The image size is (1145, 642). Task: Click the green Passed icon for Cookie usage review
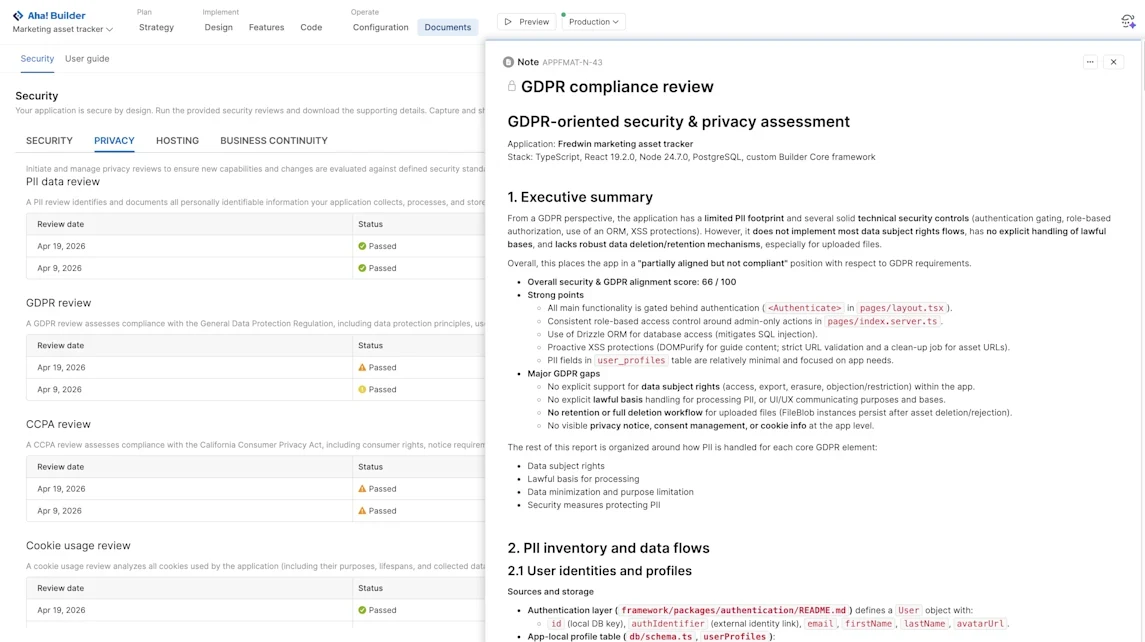pos(362,610)
